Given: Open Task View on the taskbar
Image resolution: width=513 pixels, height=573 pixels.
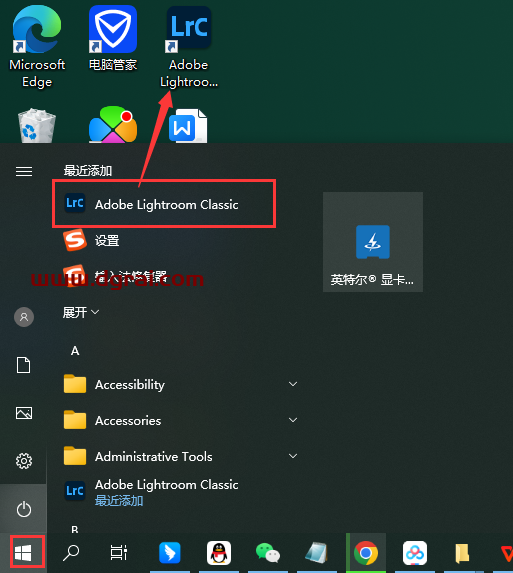Looking at the screenshot, I should coord(119,552).
